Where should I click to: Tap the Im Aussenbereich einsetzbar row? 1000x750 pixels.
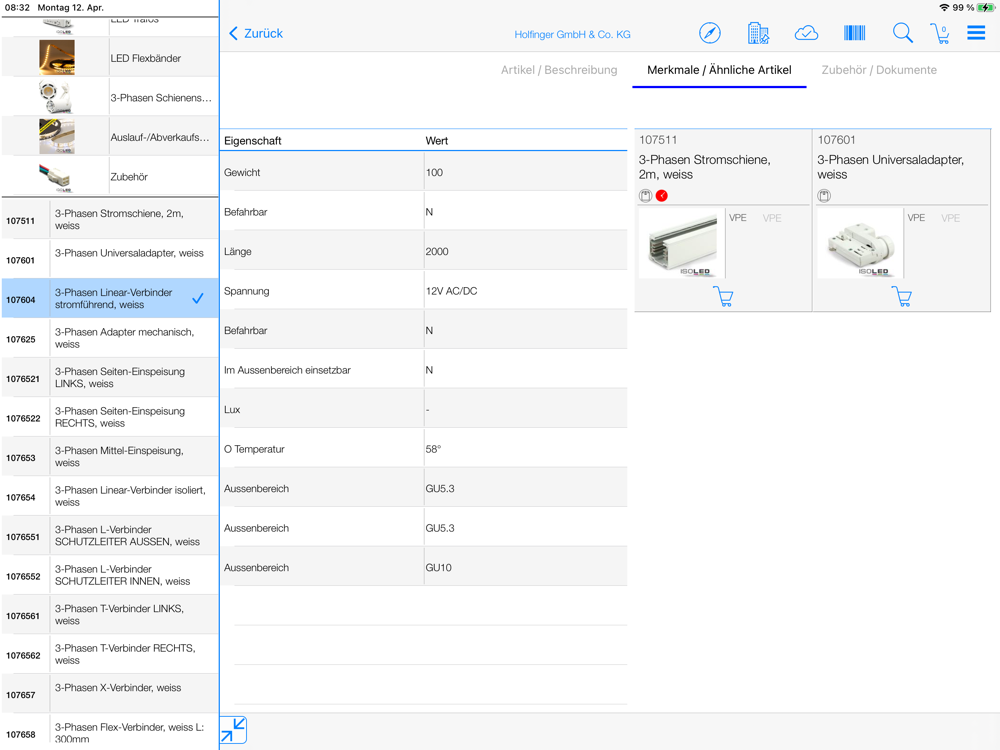pyautogui.click(x=423, y=370)
